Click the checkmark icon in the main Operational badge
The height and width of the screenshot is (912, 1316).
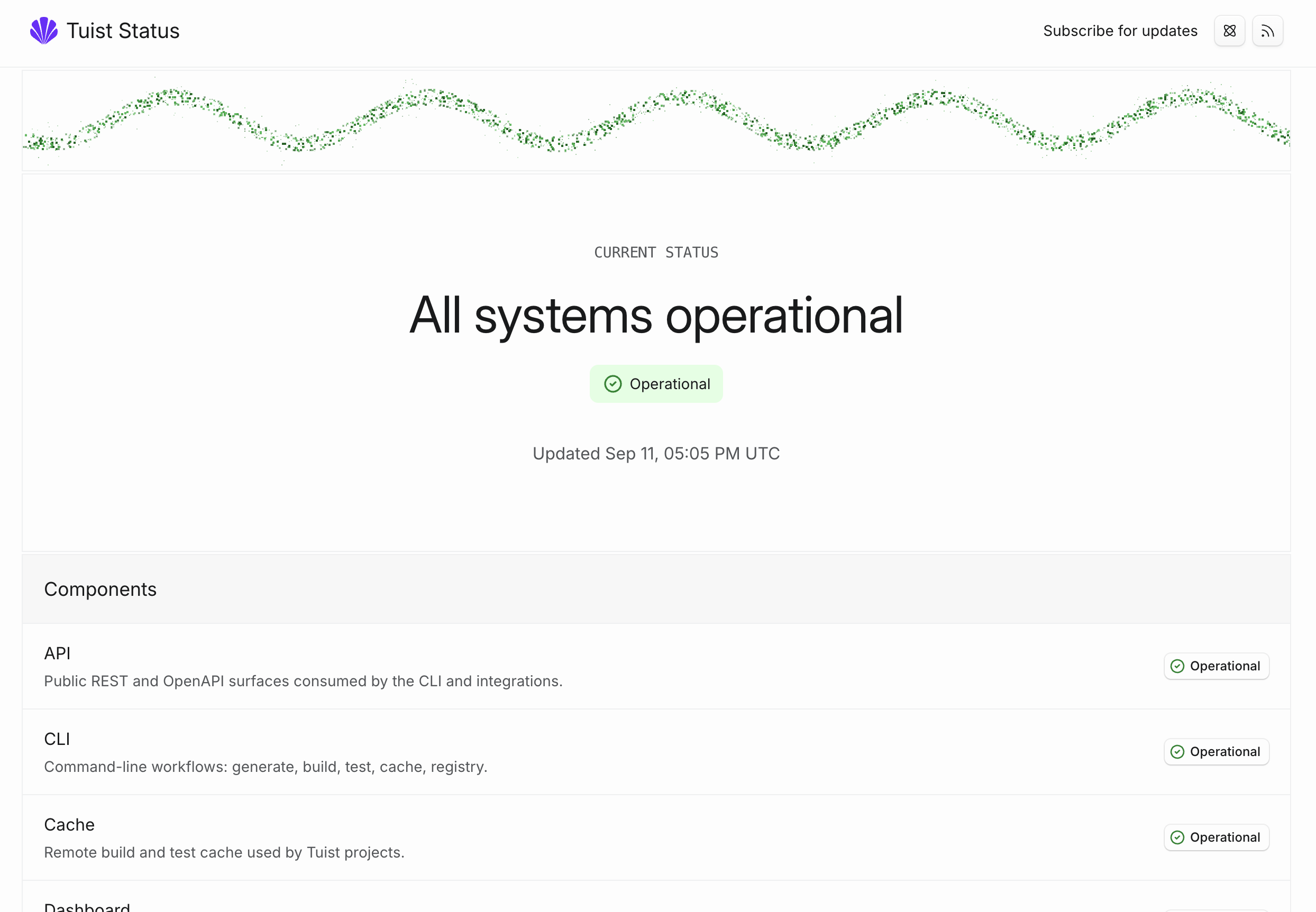point(613,384)
